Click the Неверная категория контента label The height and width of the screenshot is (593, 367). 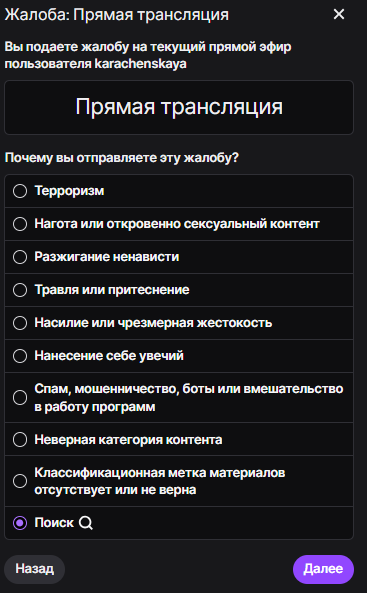pyautogui.click(x=128, y=439)
